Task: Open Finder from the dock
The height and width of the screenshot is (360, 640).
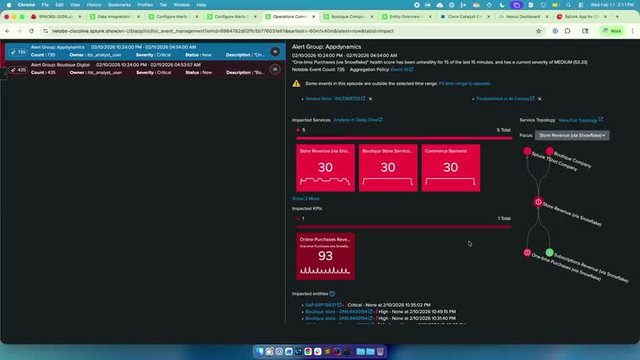Action: [x=260, y=351]
